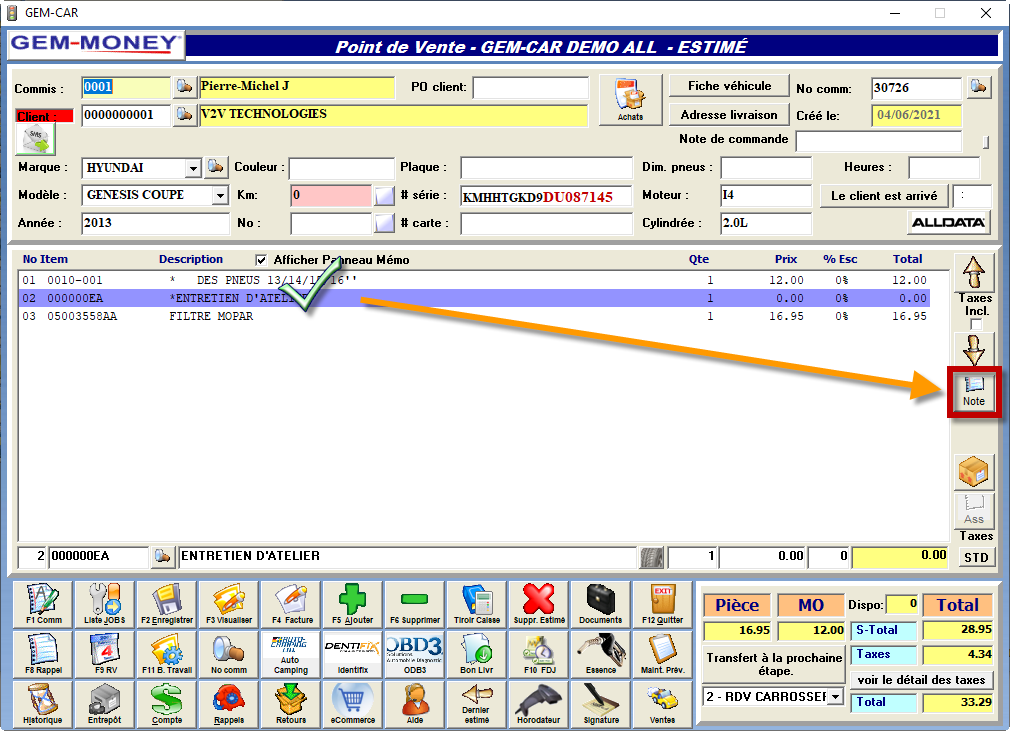Remove item with F6 Supprimer
Screen dimensions: 1010x731
click(x=415, y=604)
